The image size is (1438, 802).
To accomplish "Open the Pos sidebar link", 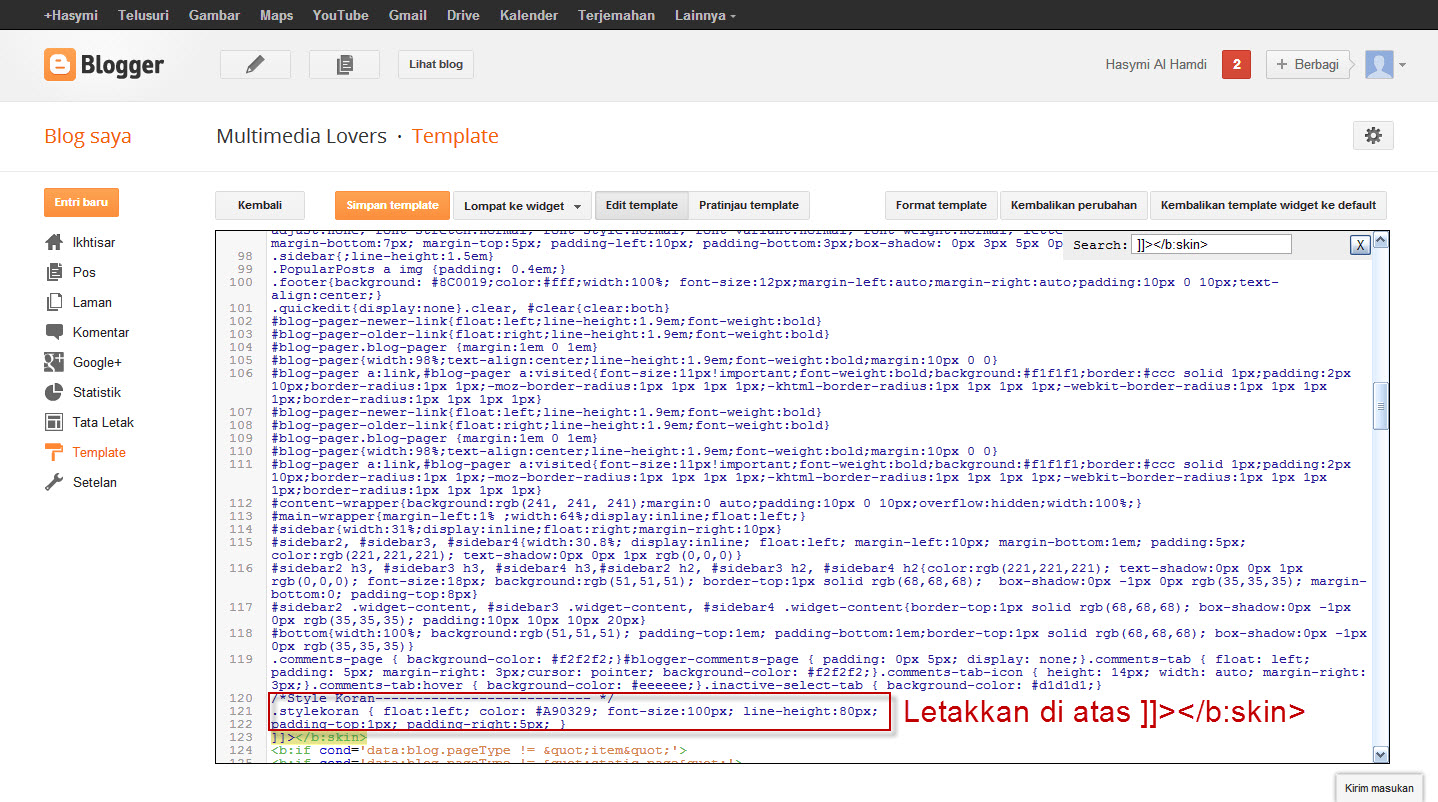I will point(84,272).
